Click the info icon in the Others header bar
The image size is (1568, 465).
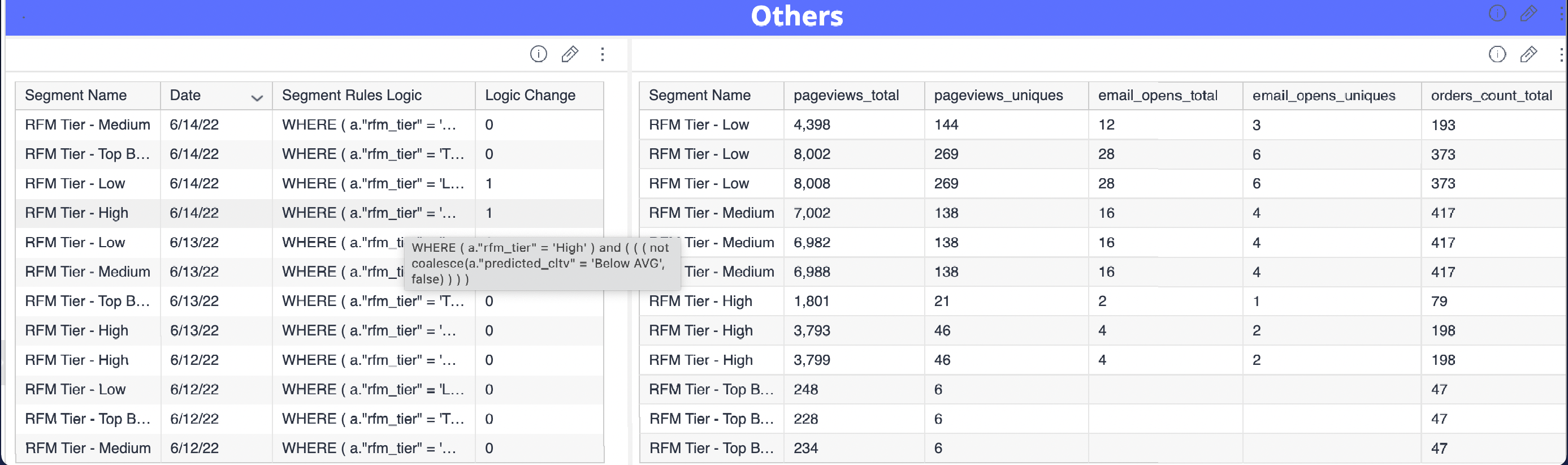(x=1497, y=14)
